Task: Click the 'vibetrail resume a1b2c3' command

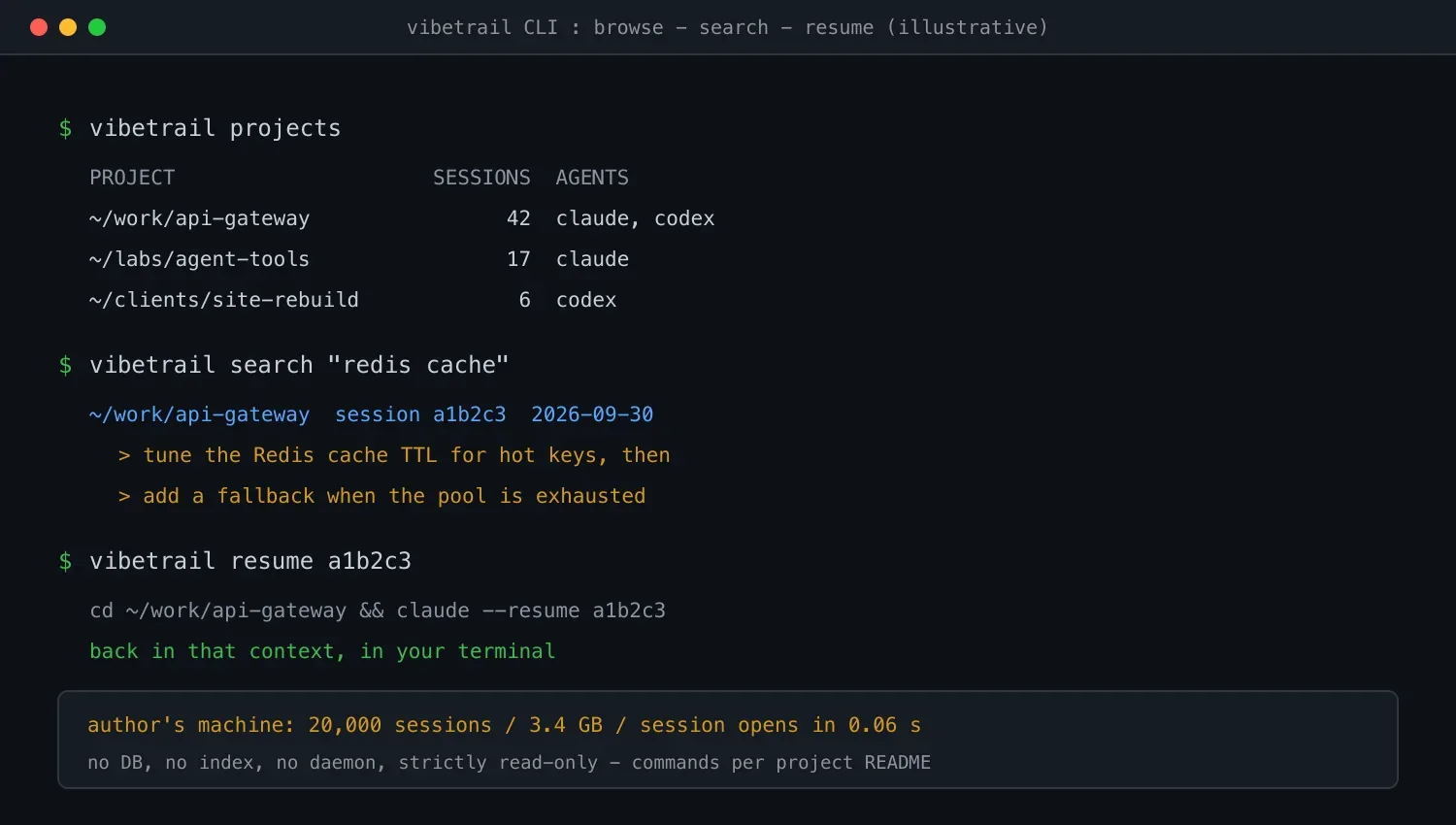Action: (x=250, y=561)
